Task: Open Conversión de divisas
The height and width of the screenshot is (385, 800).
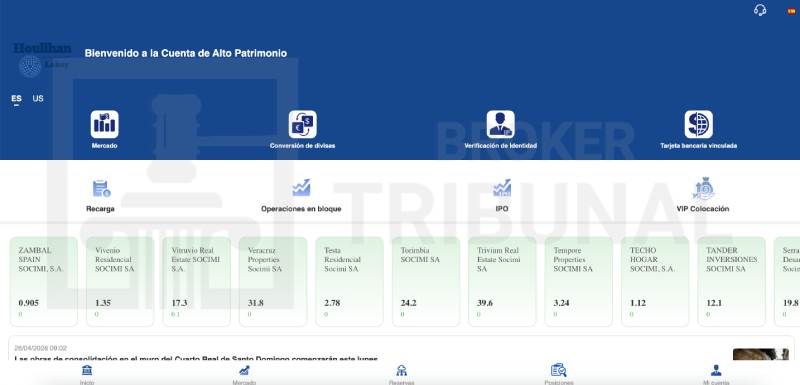Action: click(x=303, y=130)
